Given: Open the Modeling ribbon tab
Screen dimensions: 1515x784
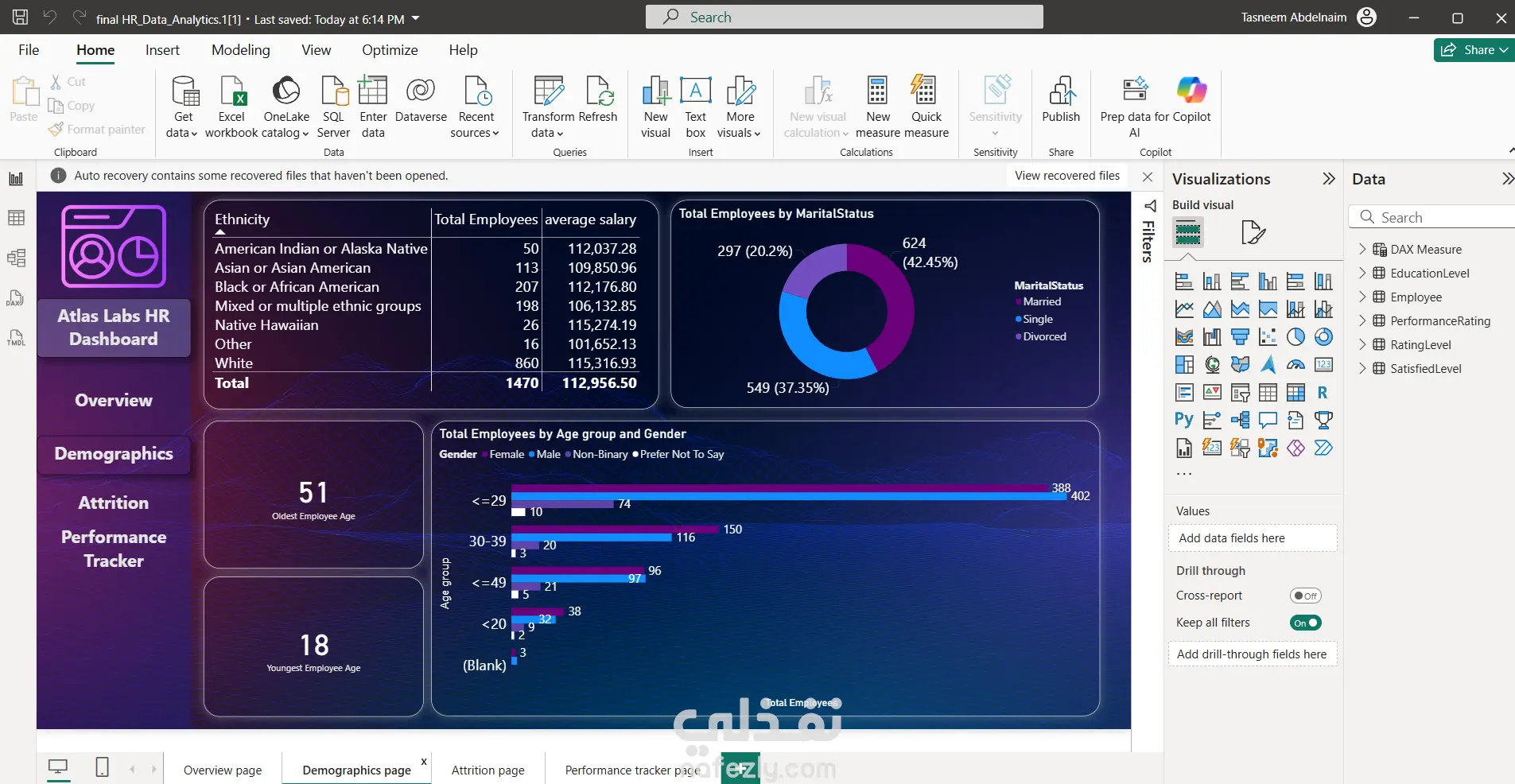Looking at the screenshot, I should pos(240,49).
